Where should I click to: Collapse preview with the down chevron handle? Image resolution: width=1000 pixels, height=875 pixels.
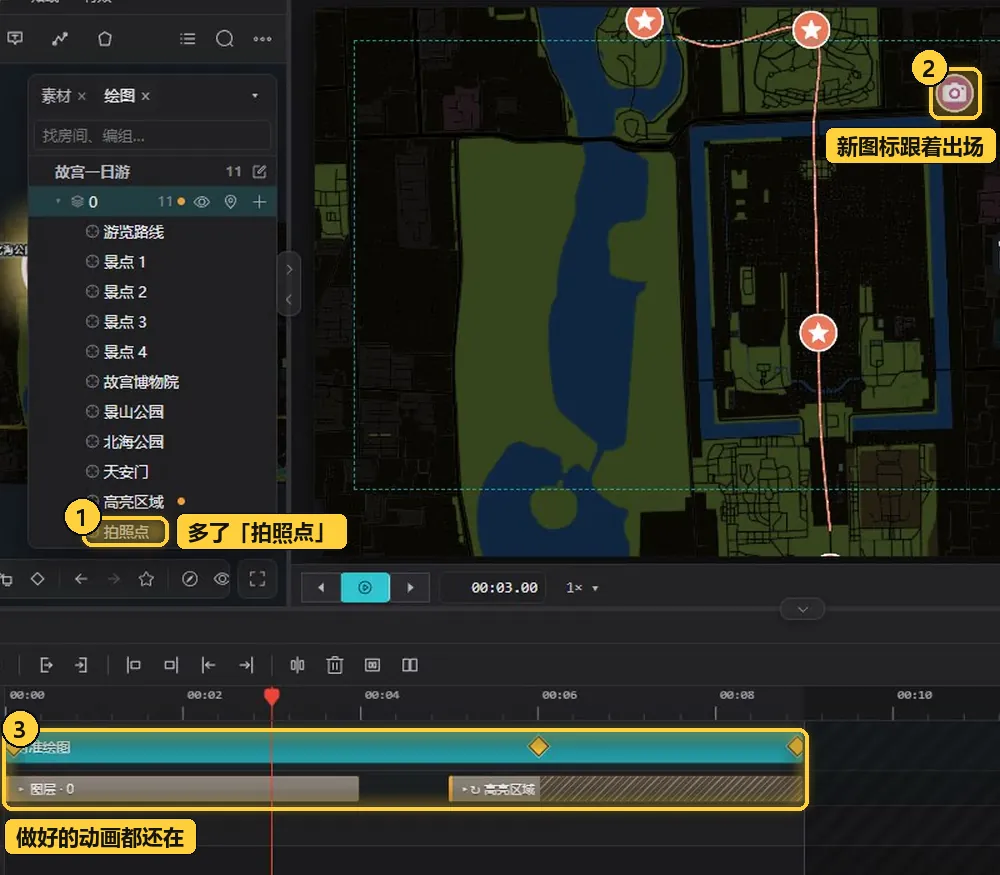point(802,610)
